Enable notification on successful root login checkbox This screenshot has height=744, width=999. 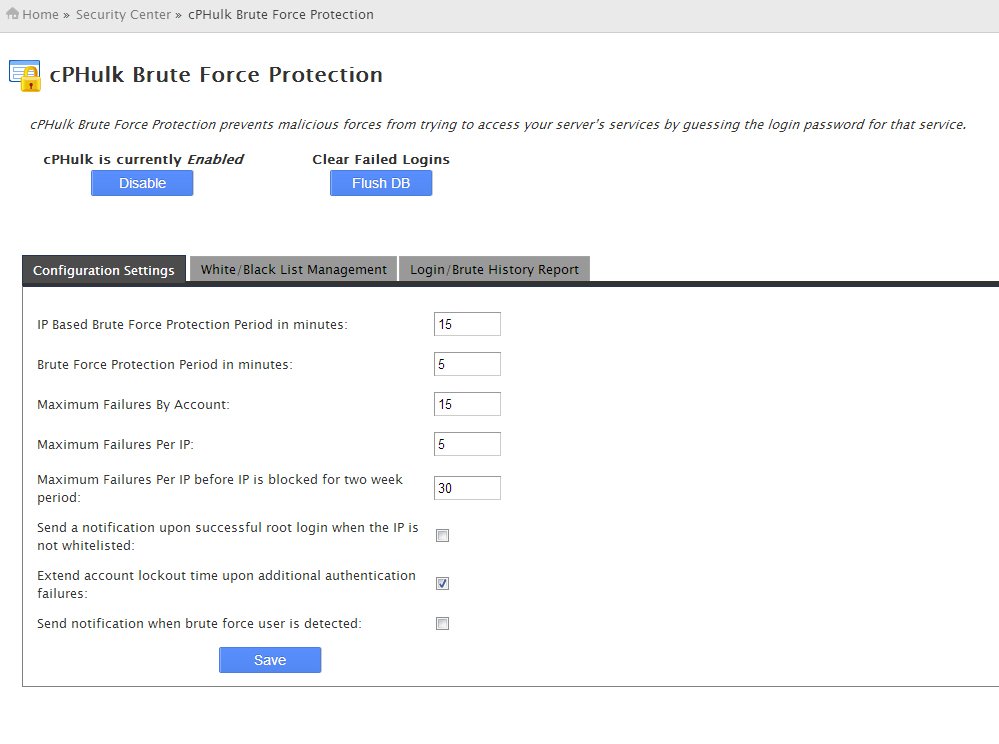point(442,536)
